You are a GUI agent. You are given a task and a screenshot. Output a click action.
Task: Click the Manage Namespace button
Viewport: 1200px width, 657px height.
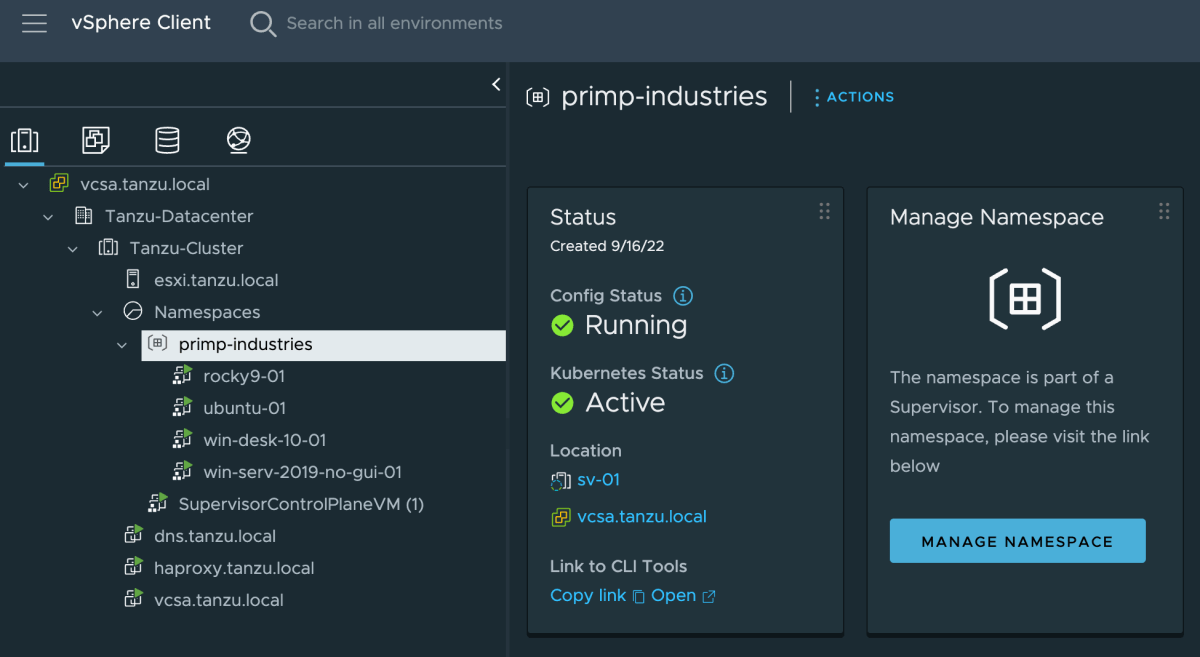[1017, 541]
